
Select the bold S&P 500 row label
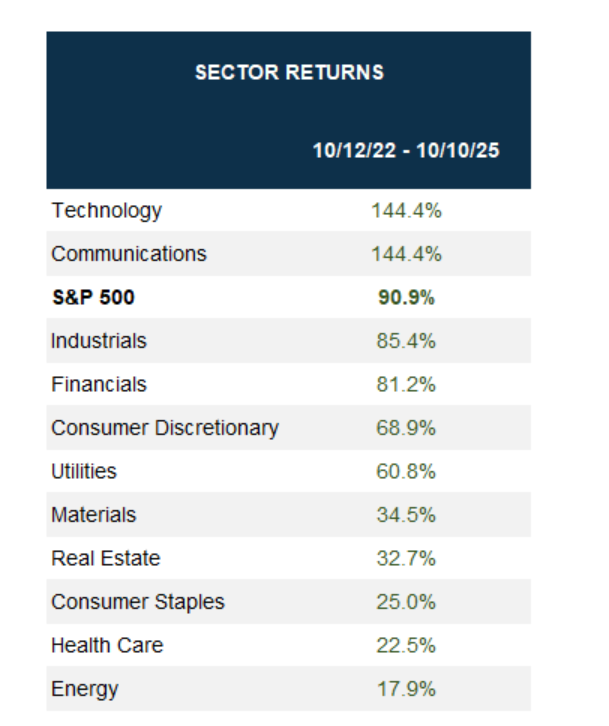click(93, 297)
